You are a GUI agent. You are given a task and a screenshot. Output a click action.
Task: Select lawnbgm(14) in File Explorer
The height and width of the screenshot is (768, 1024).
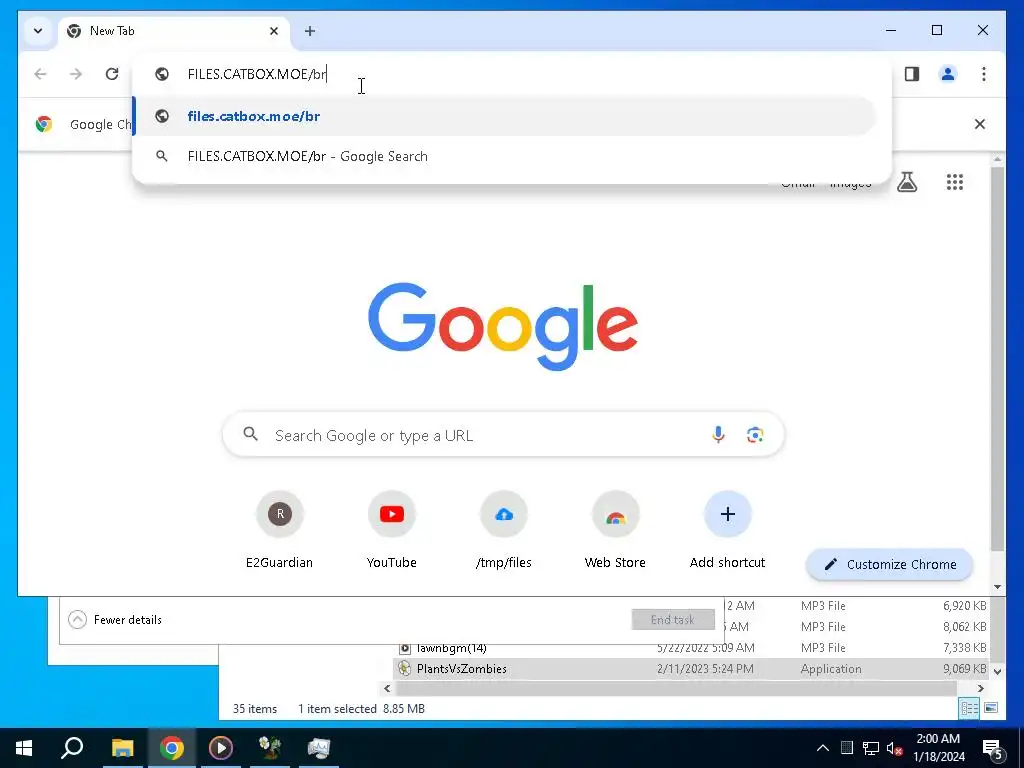tap(452, 648)
